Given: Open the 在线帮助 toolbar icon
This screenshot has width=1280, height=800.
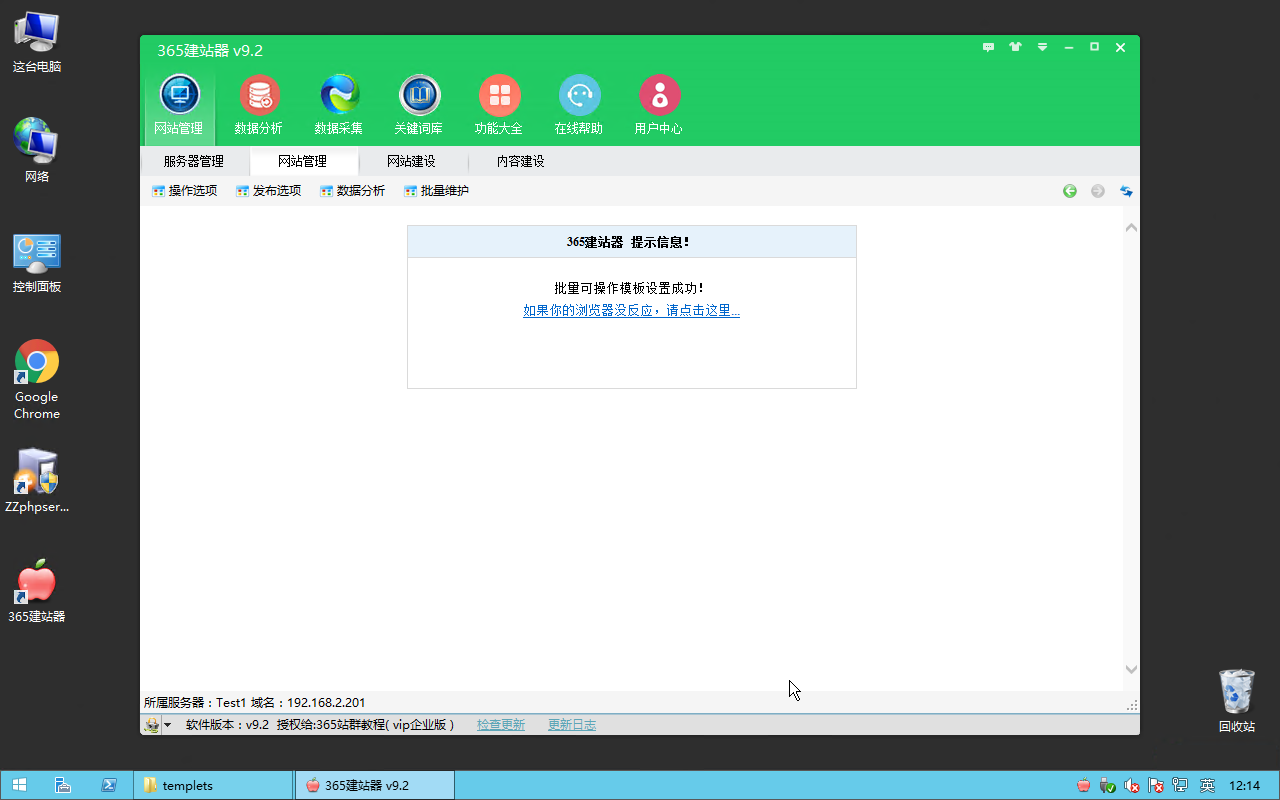Looking at the screenshot, I should (579, 105).
